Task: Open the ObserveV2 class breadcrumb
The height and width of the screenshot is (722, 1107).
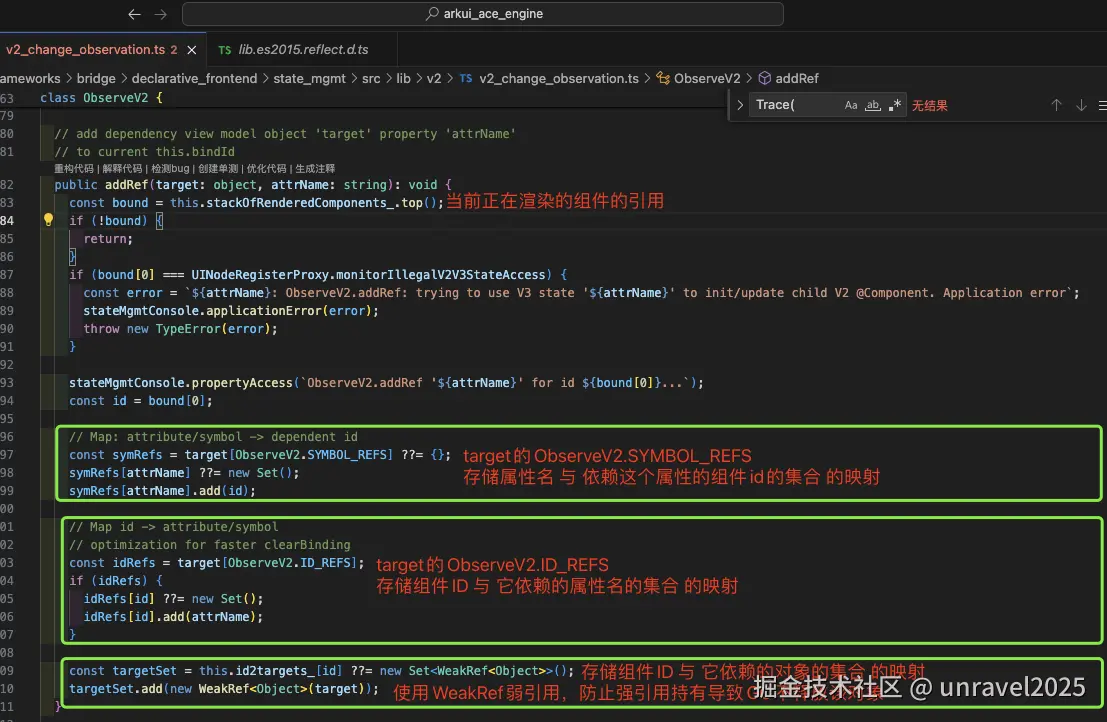Action: pos(707,78)
